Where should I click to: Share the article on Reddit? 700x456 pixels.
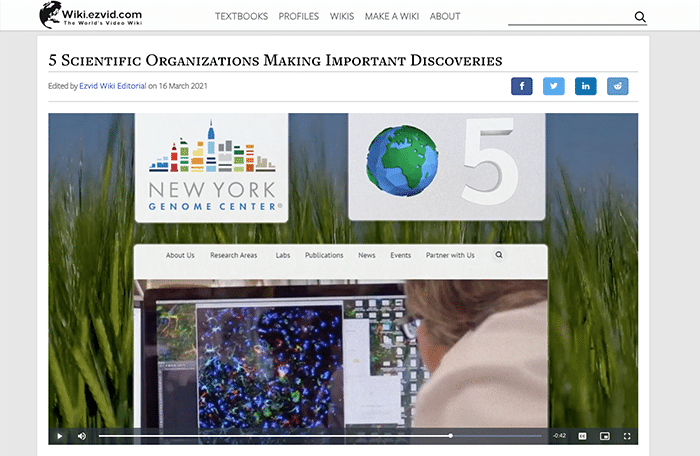(x=618, y=86)
